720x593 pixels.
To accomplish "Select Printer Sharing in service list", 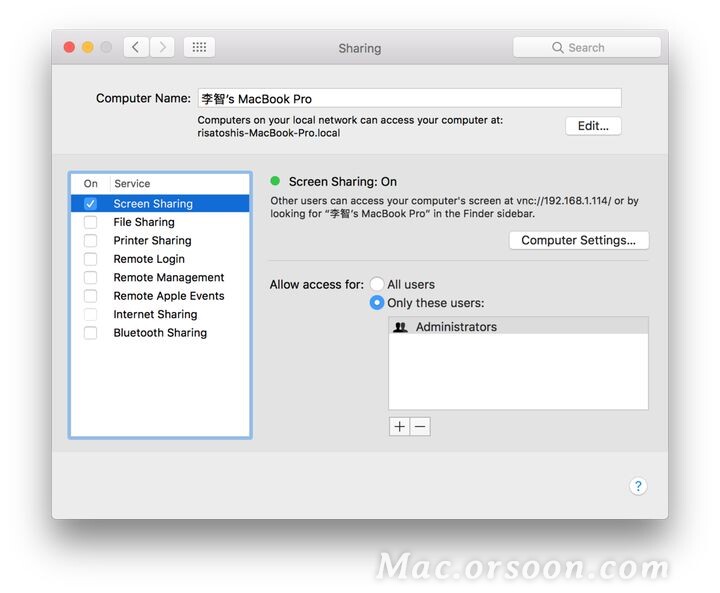I will pyautogui.click(x=160, y=241).
